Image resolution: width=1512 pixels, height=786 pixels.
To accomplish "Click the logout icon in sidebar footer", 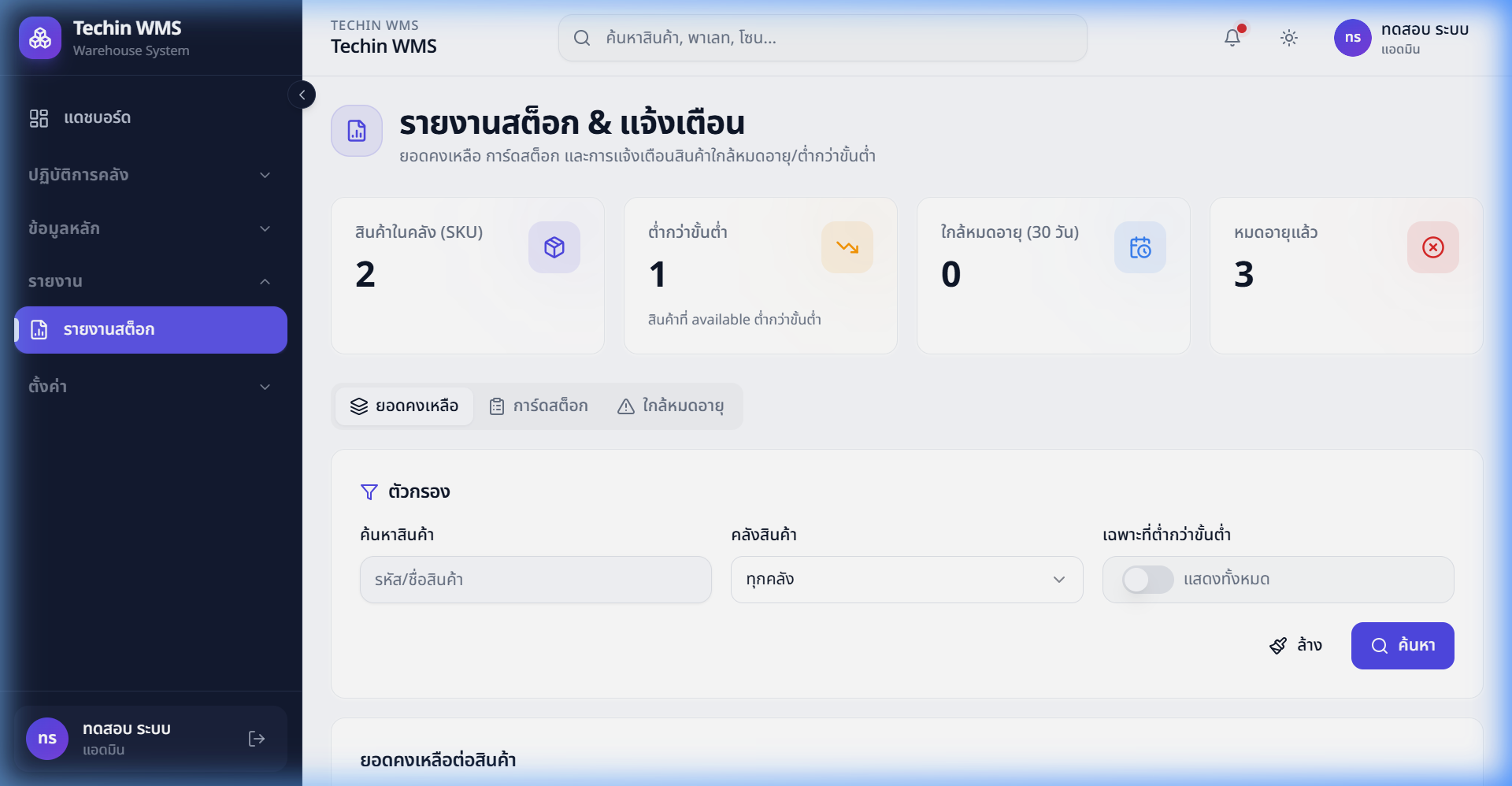I will (257, 739).
